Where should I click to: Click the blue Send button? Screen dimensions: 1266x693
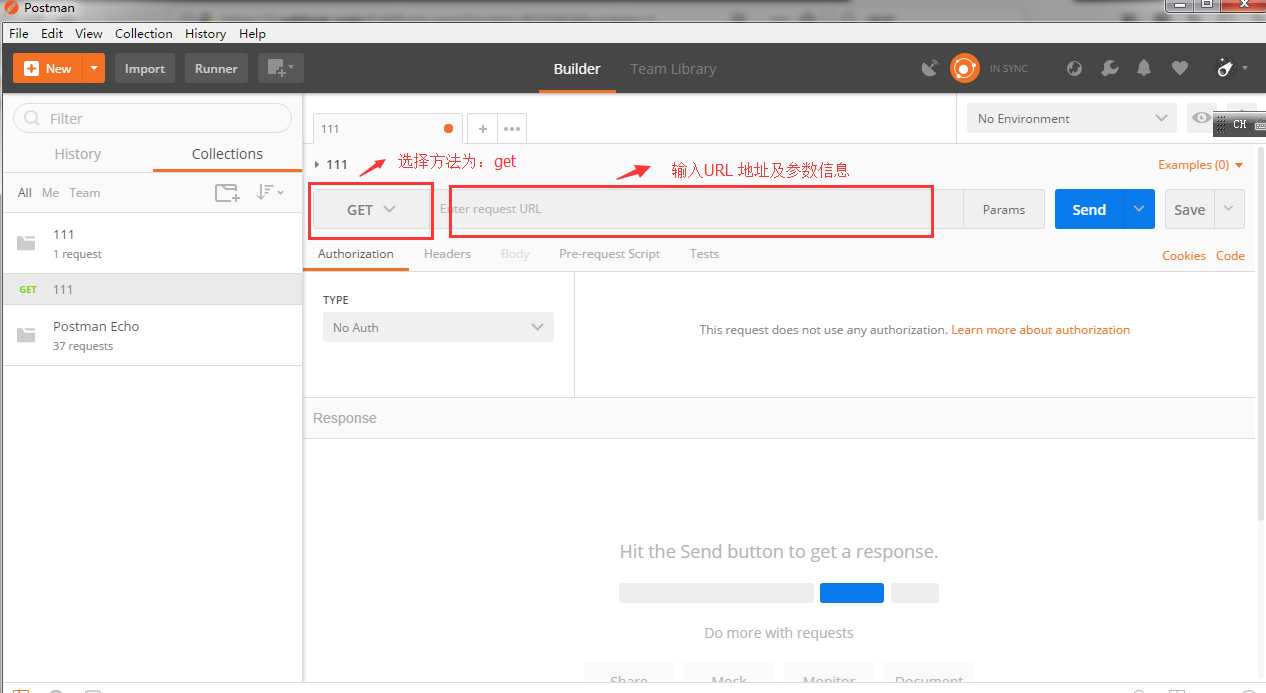point(1089,209)
